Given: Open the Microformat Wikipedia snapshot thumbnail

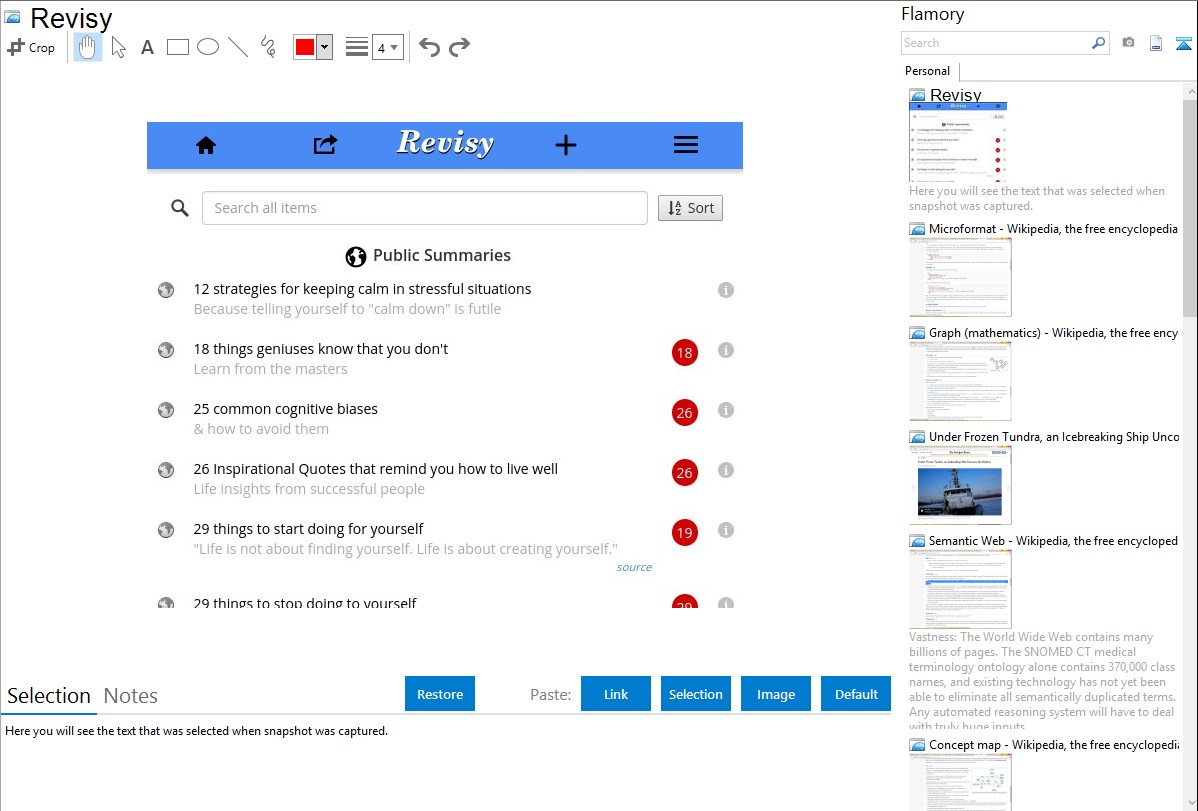Looking at the screenshot, I should pyautogui.click(x=960, y=277).
